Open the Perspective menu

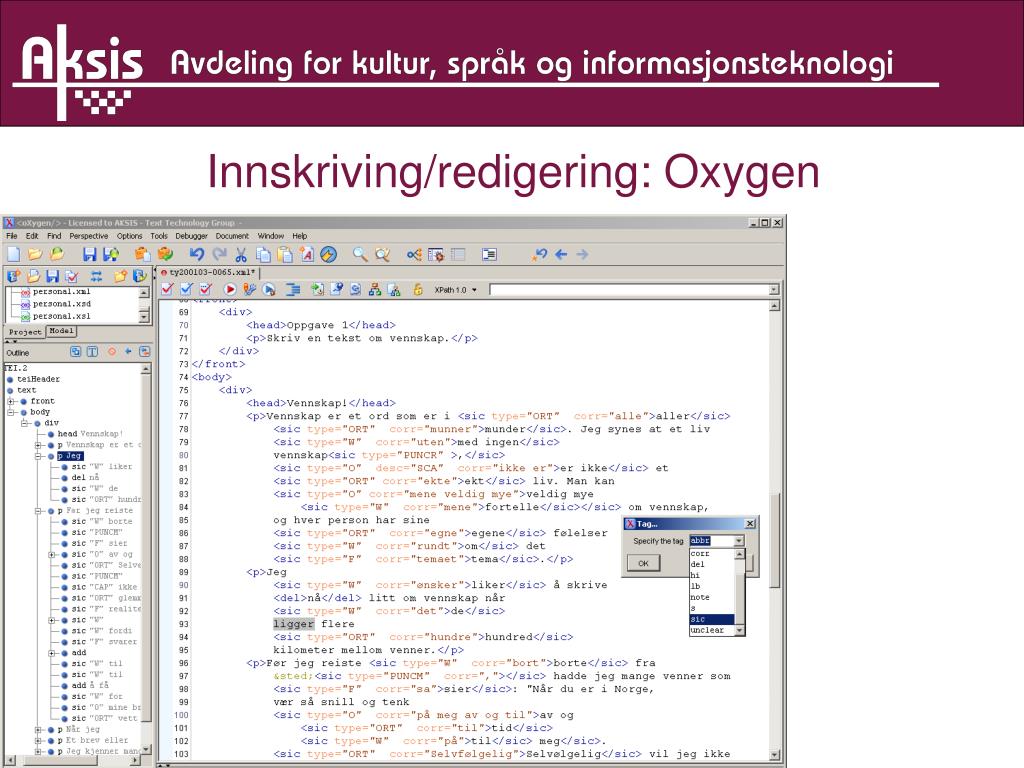[89, 236]
